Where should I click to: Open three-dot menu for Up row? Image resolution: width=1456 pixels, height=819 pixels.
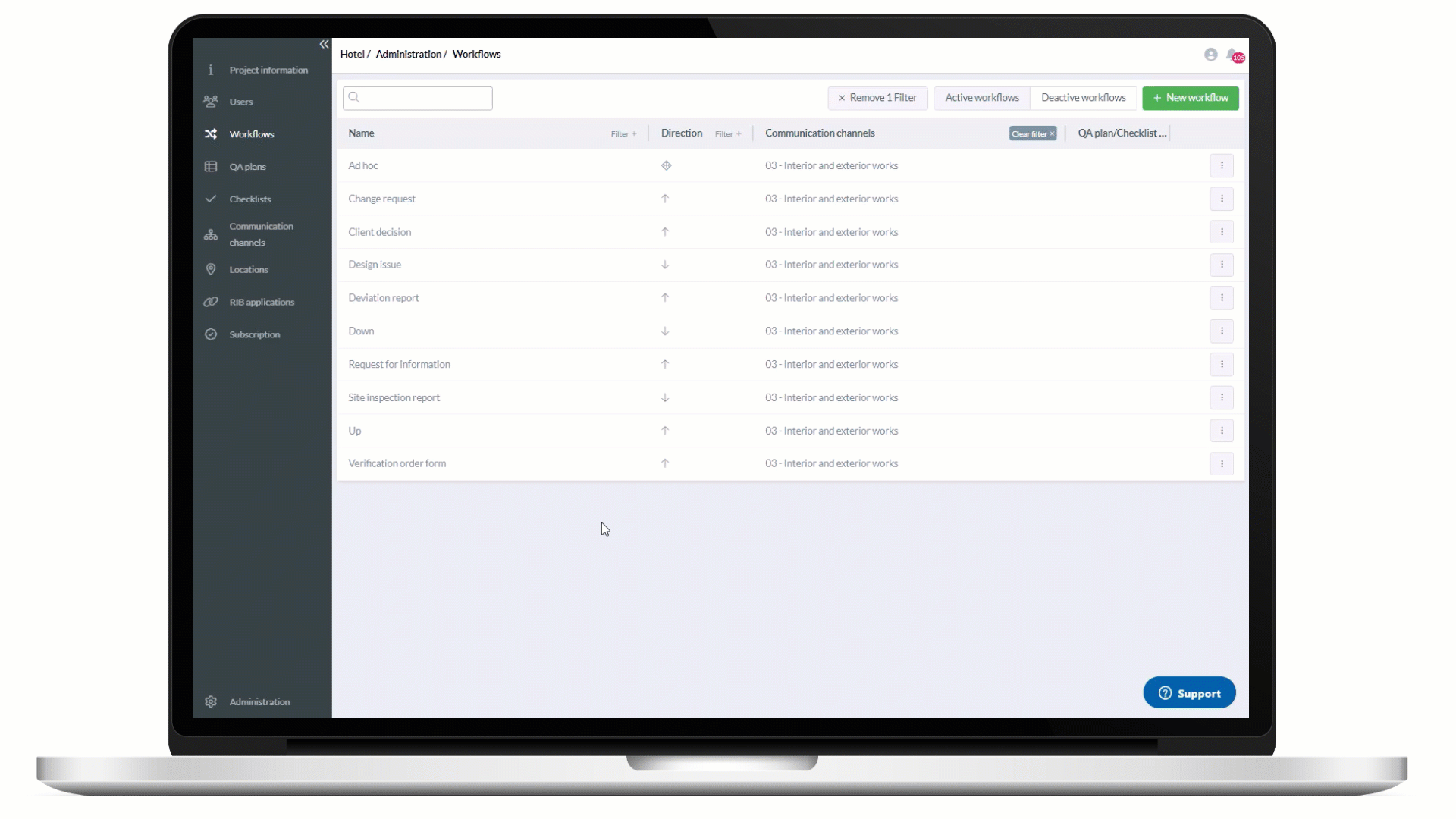click(1222, 431)
